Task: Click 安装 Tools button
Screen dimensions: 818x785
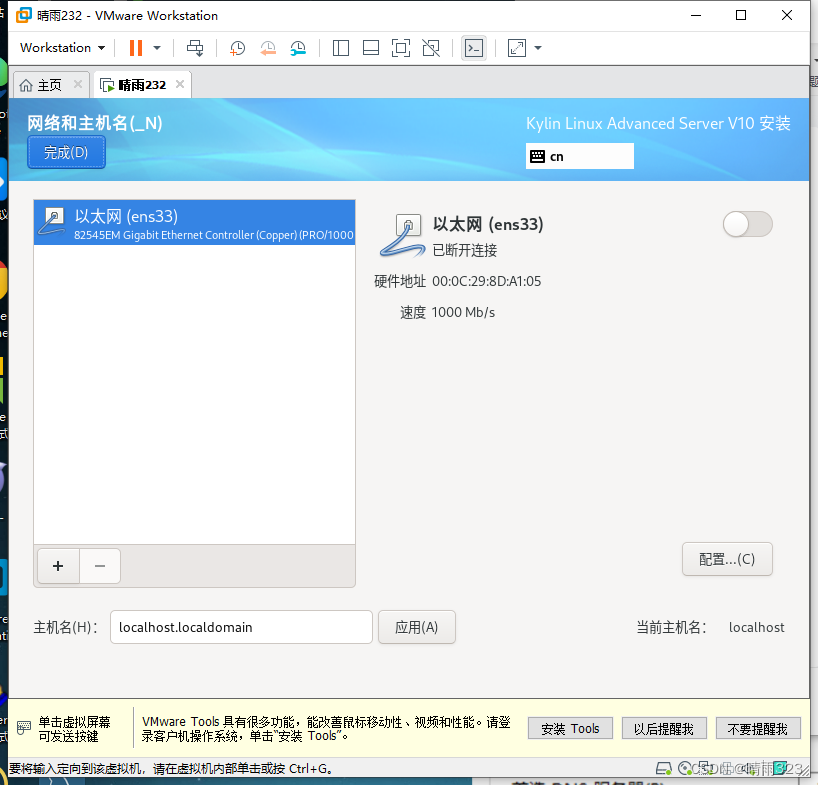Action: [x=570, y=729]
